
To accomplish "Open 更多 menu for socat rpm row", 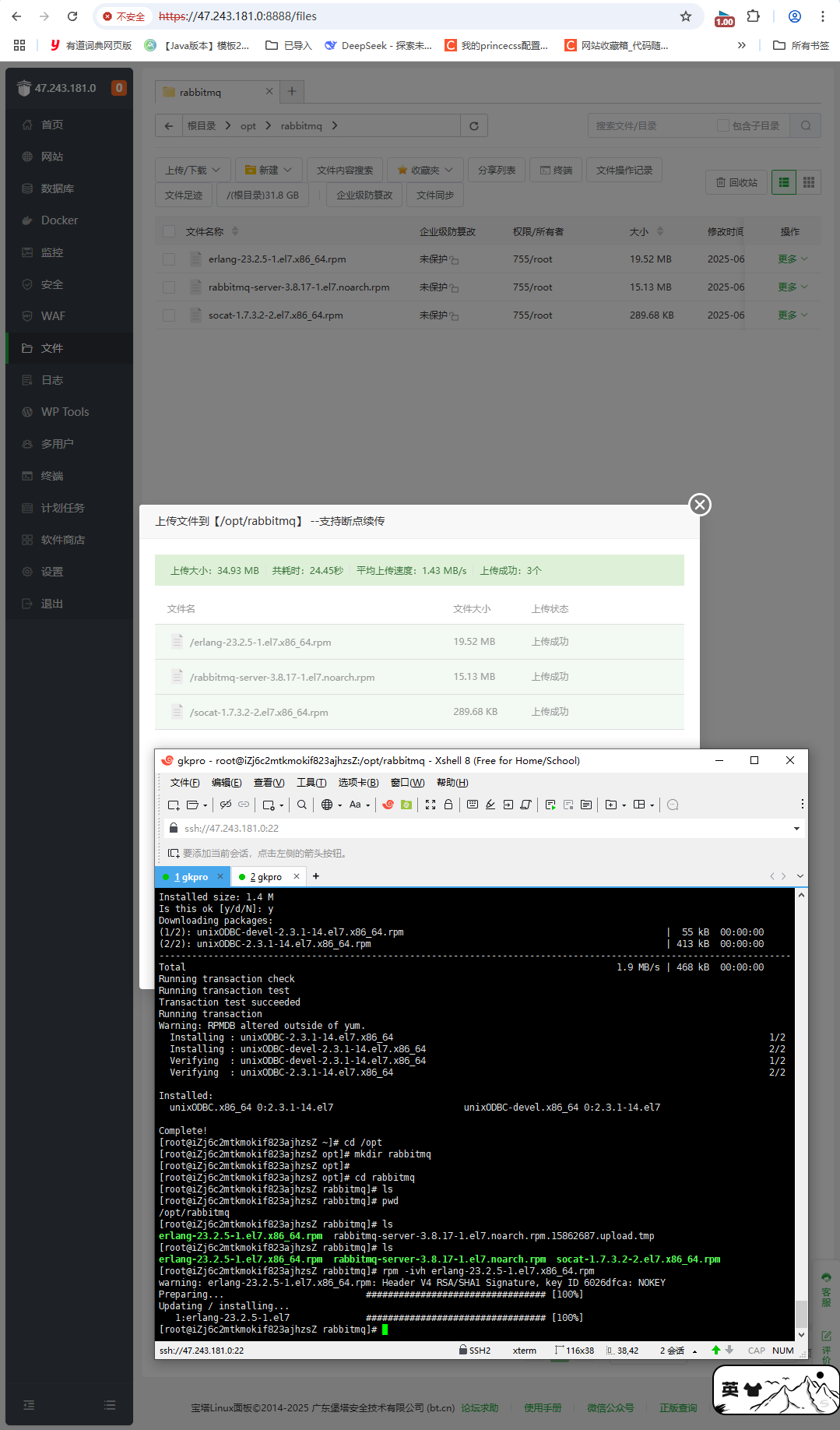I will pos(793,315).
